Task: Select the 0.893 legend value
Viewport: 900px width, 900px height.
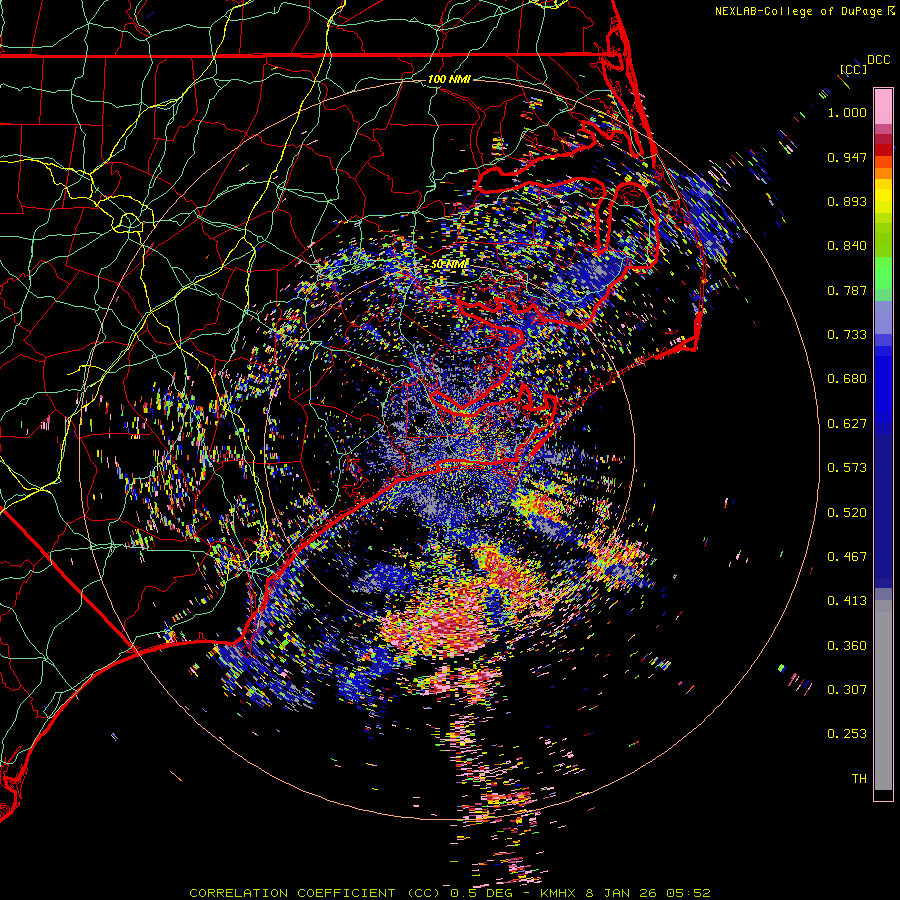Action: coord(847,201)
